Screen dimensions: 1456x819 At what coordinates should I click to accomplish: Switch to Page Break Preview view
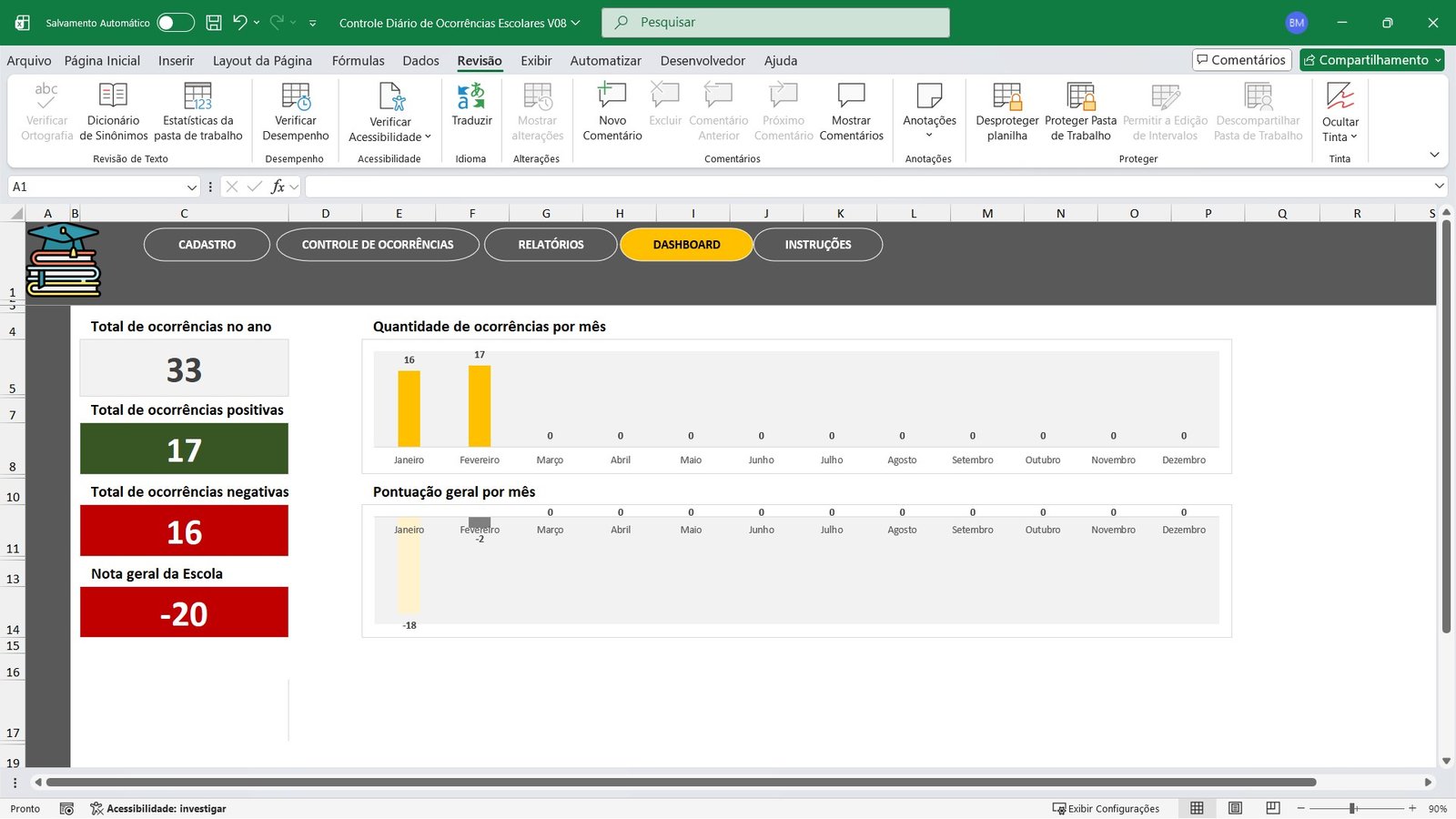[x=1273, y=808]
